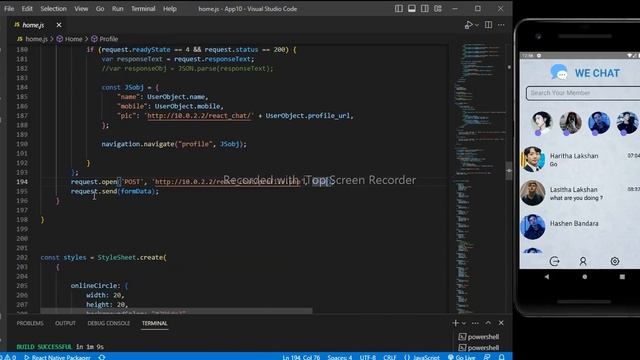
Task: Toggle secondary side bar layout icon
Action: tap(425, 9)
